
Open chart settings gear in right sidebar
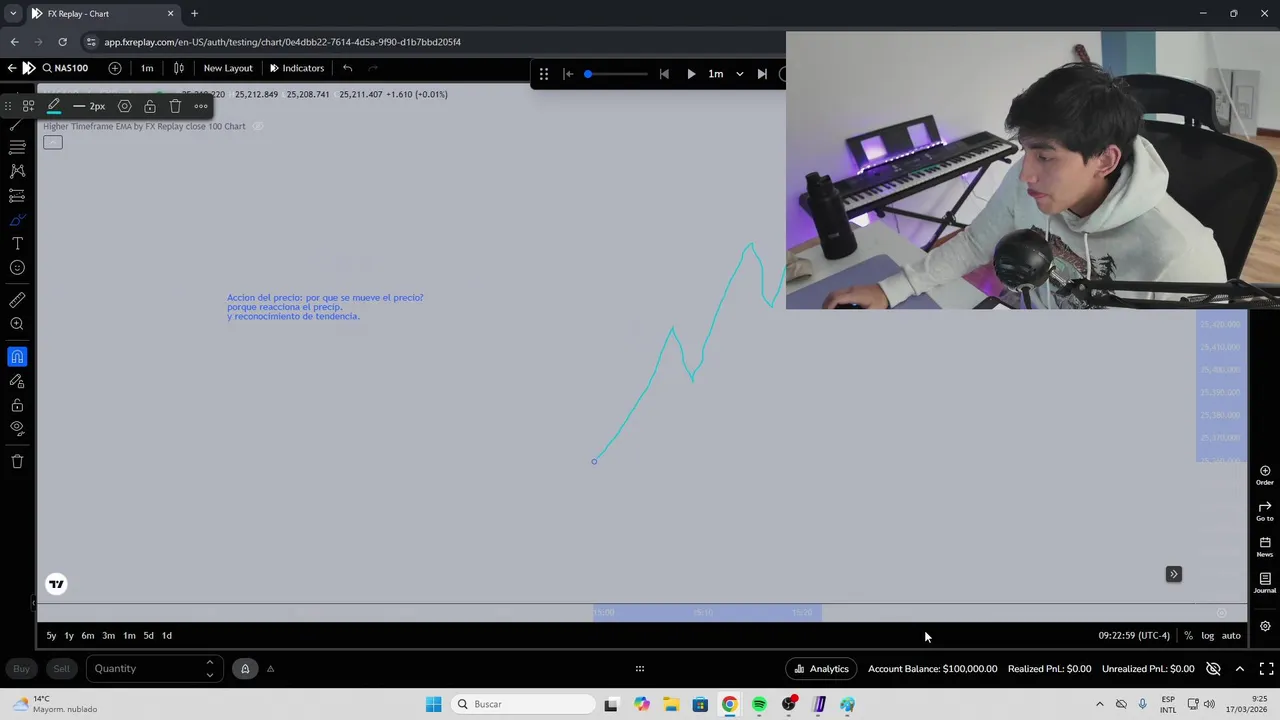(1265, 626)
